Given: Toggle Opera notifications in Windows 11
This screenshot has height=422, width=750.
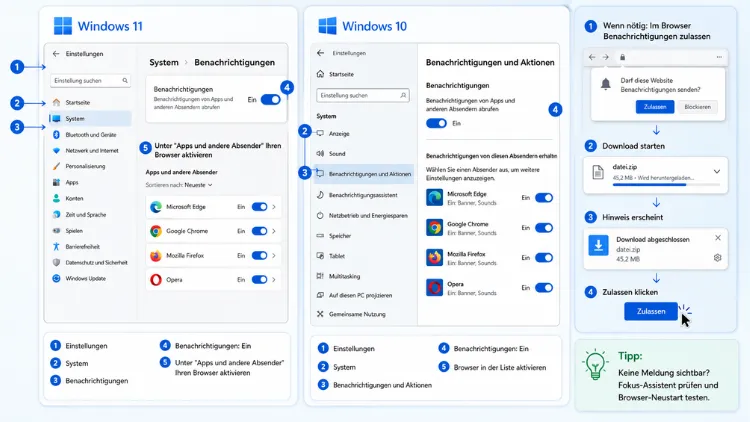Looking at the screenshot, I should (259, 279).
